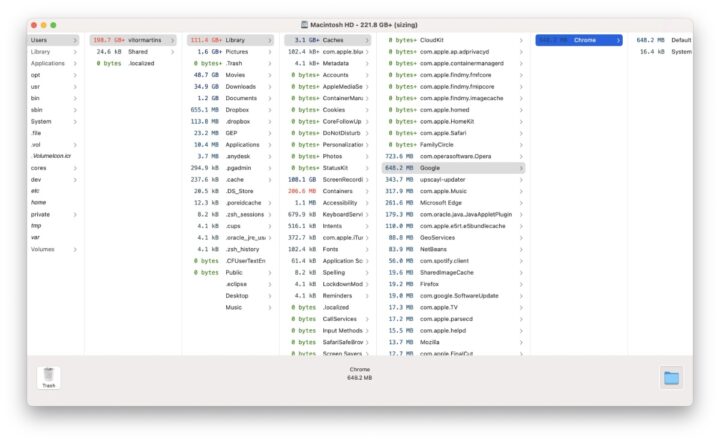Select the highlighted Chrome folder

(x=579, y=40)
